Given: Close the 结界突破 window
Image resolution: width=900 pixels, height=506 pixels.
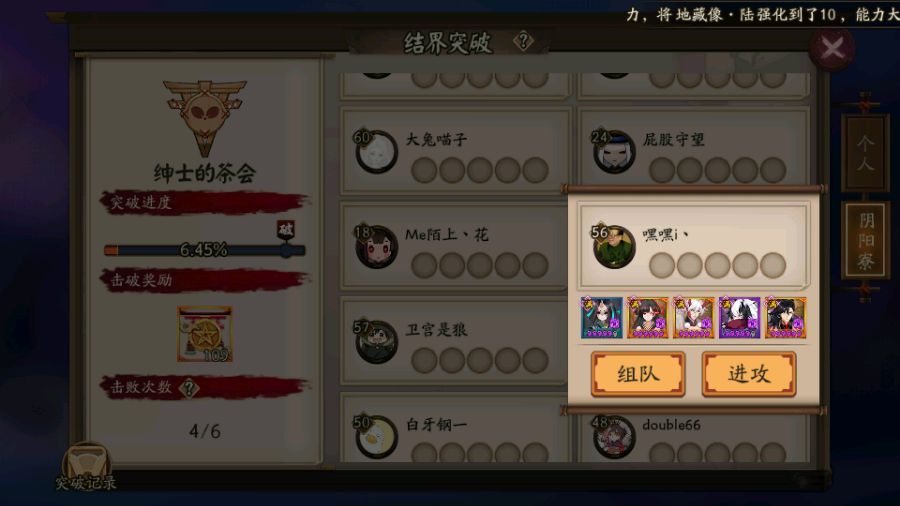Looking at the screenshot, I should [x=832, y=48].
